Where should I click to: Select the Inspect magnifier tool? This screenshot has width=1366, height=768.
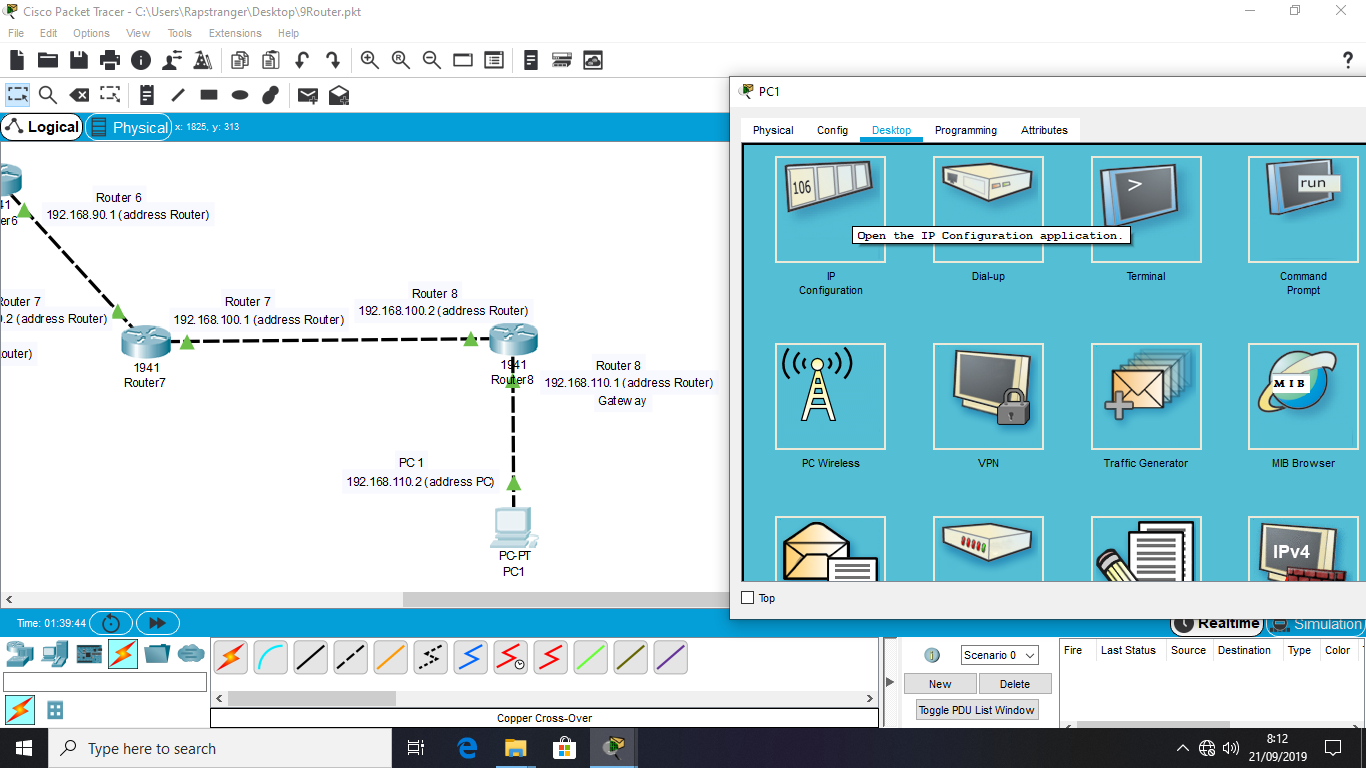pos(48,95)
